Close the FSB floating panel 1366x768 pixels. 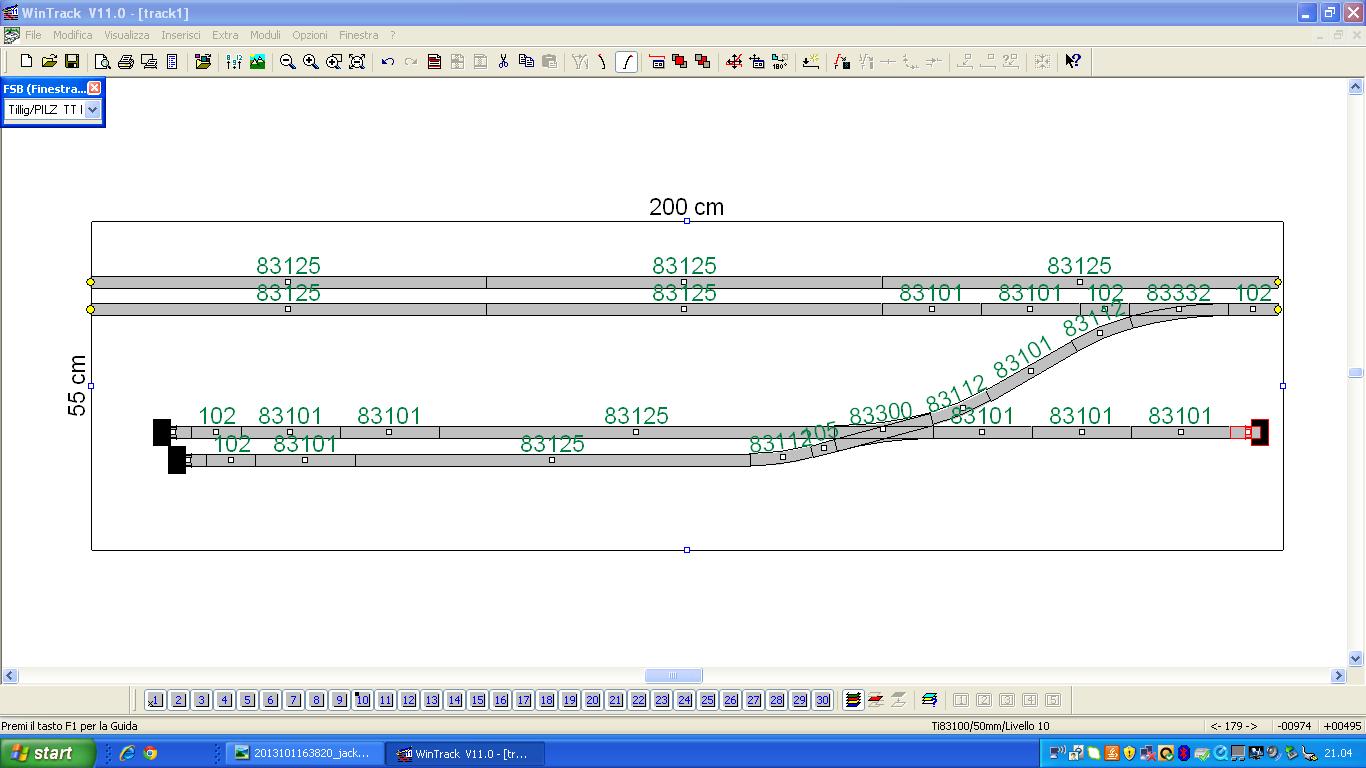click(x=94, y=88)
